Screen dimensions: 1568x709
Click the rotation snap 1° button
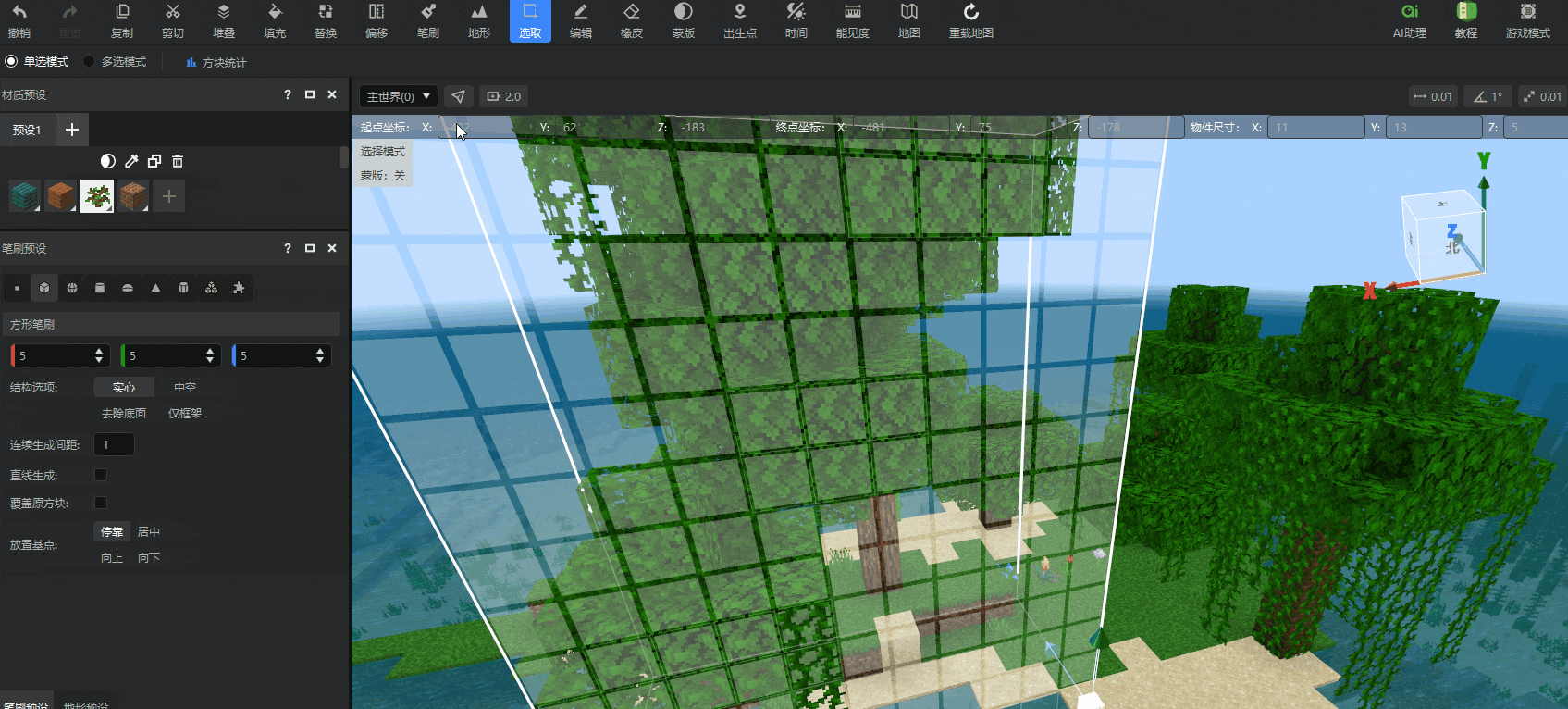pos(1488,96)
